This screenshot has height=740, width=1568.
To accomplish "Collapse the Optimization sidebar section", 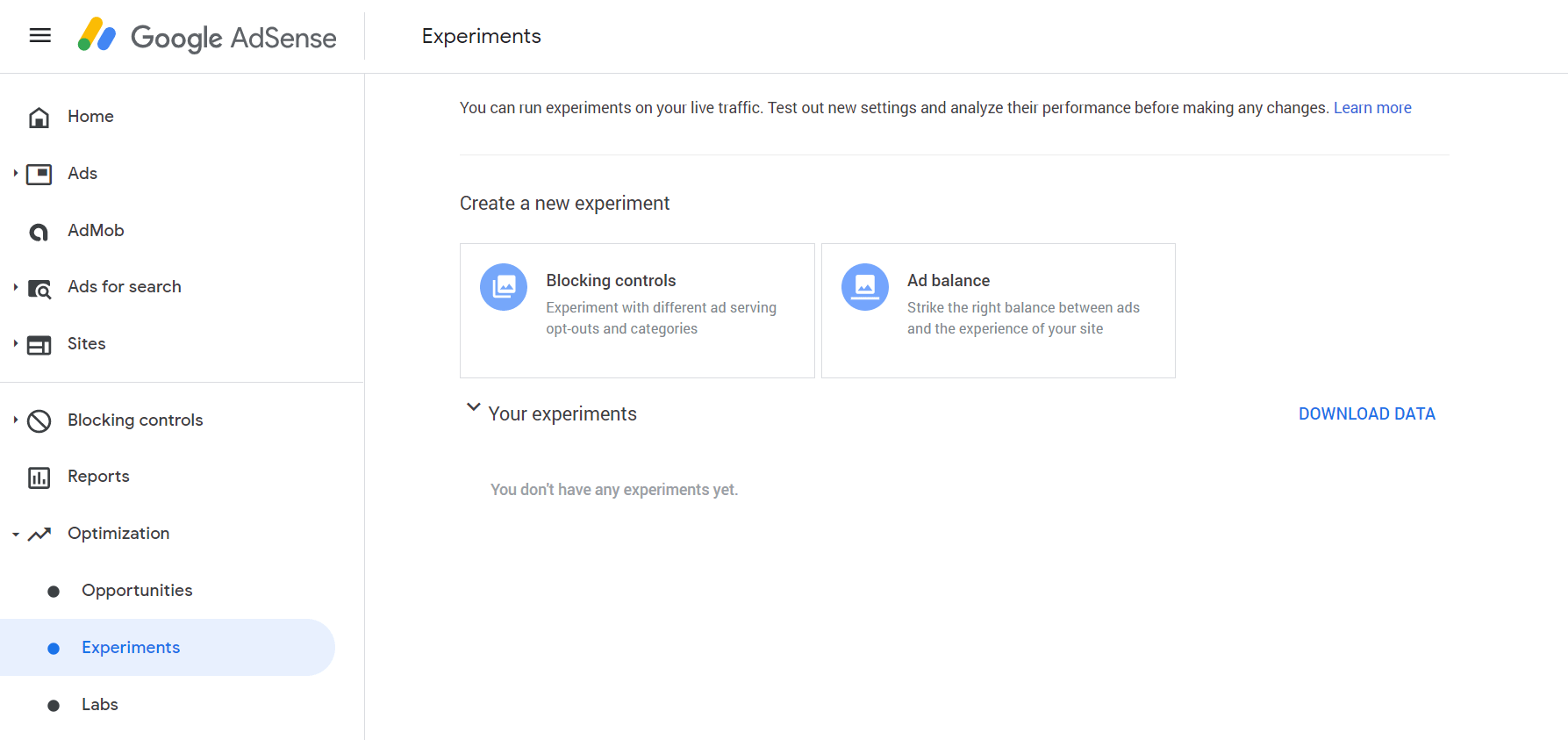I will (x=16, y=535).
